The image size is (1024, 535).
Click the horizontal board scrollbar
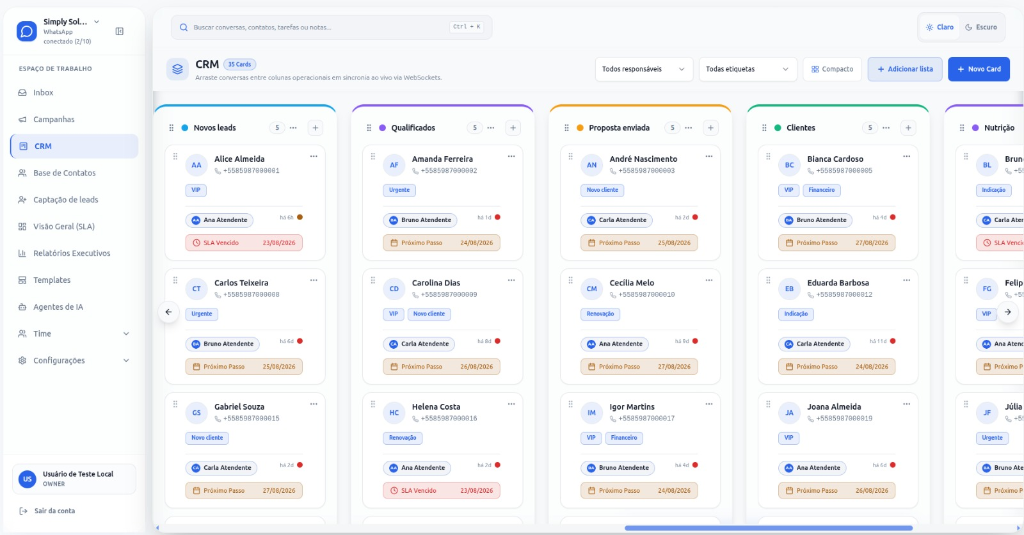click(769, 528)
